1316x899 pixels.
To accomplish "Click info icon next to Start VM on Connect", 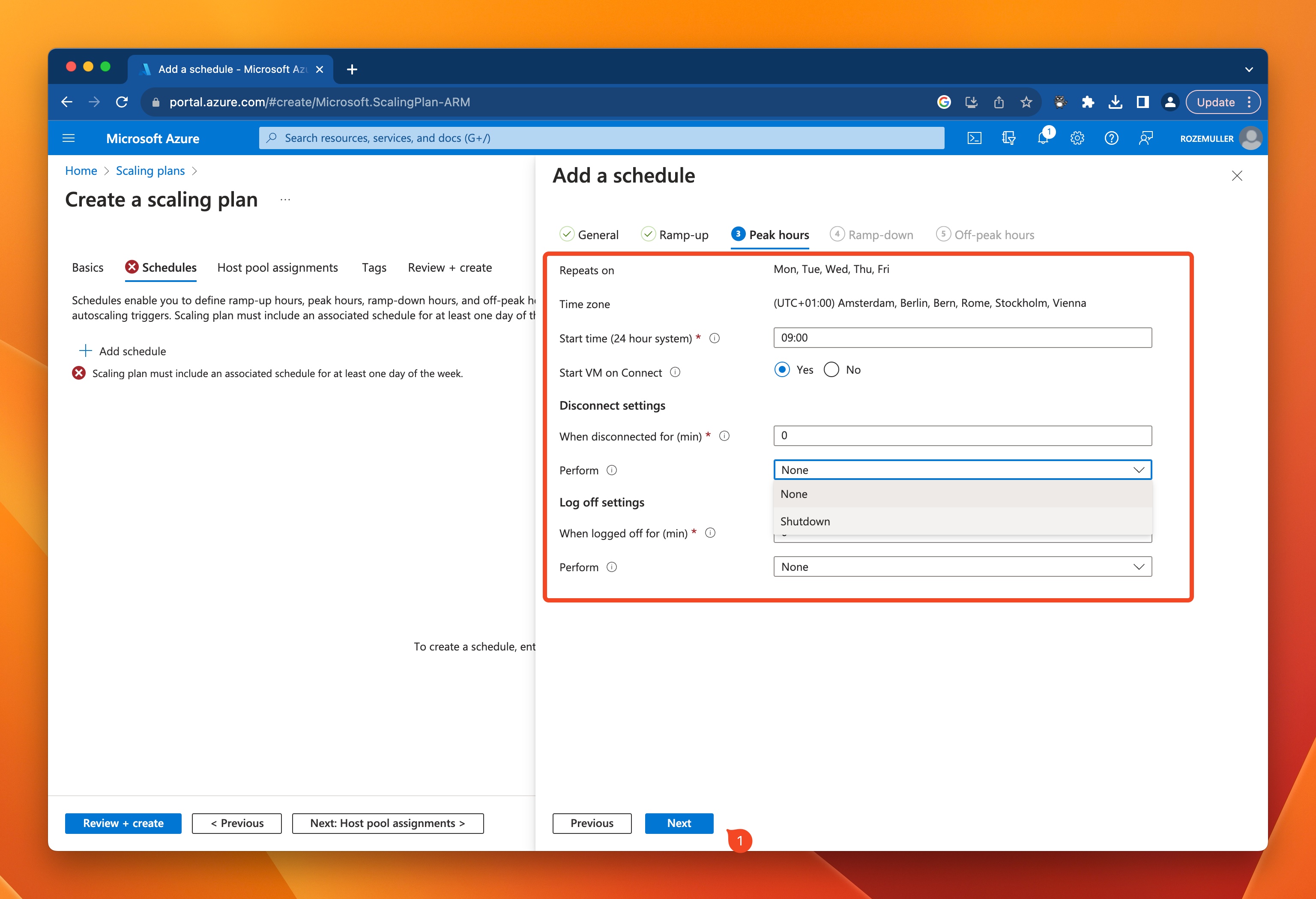I will (675, 372).
